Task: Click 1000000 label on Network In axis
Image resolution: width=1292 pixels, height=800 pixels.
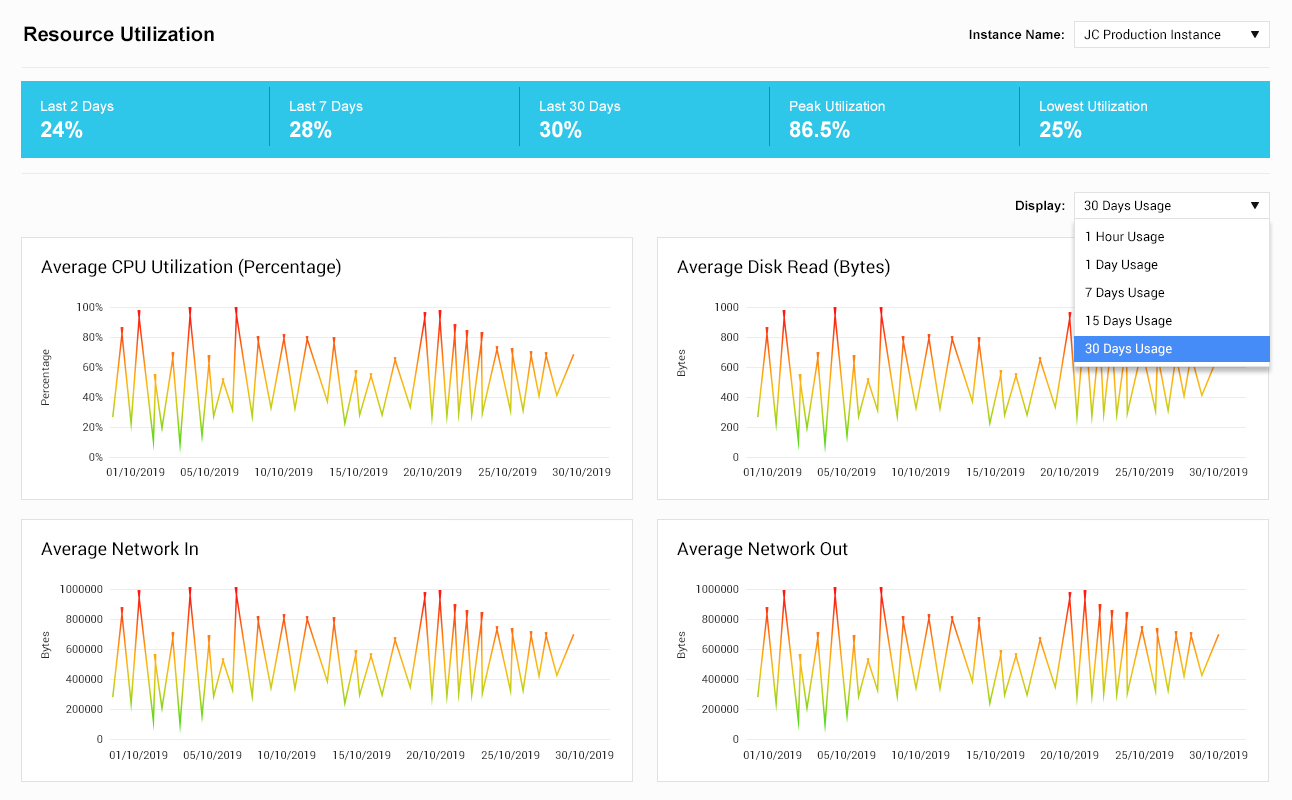Action: (80, 589)
